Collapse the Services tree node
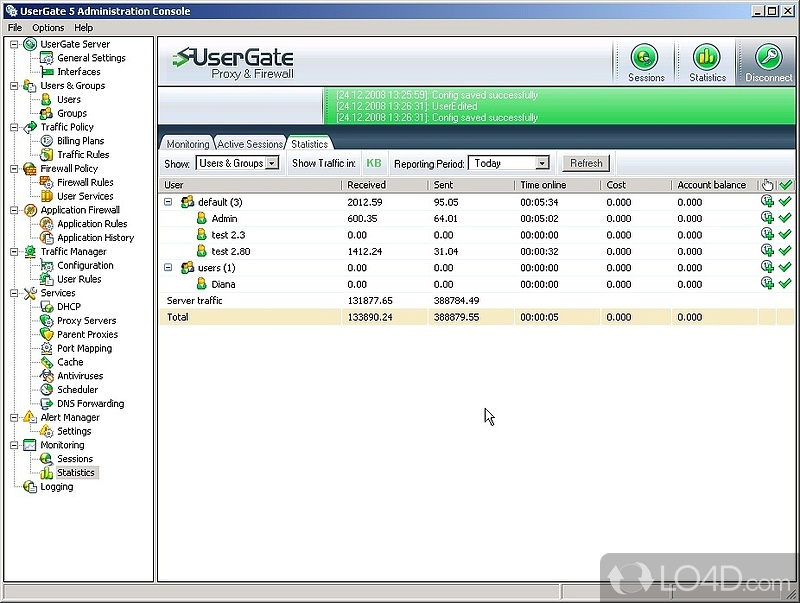The height and width of the screenshot is (603, 800). (x=14, y=293)
